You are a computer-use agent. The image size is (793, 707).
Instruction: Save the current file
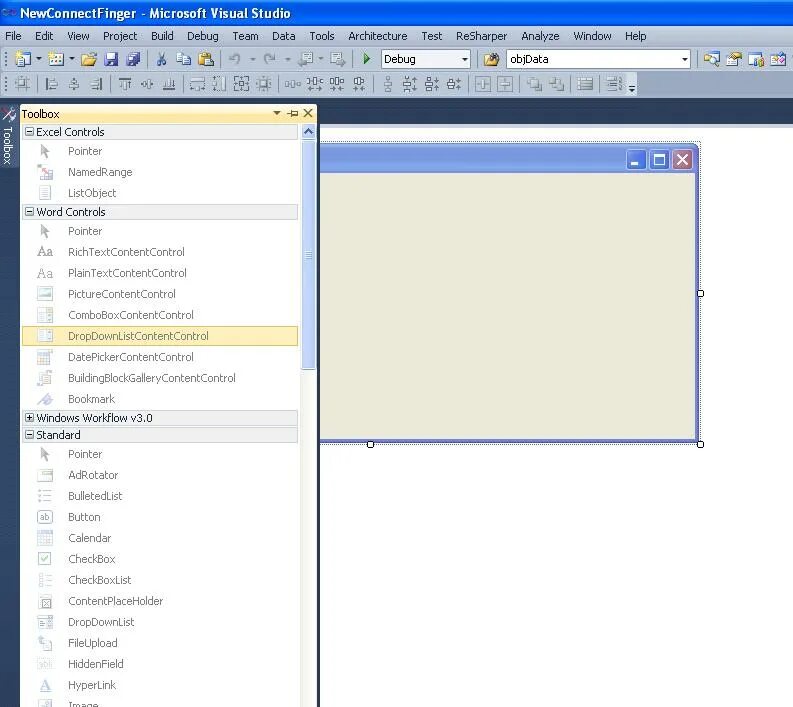111,59
